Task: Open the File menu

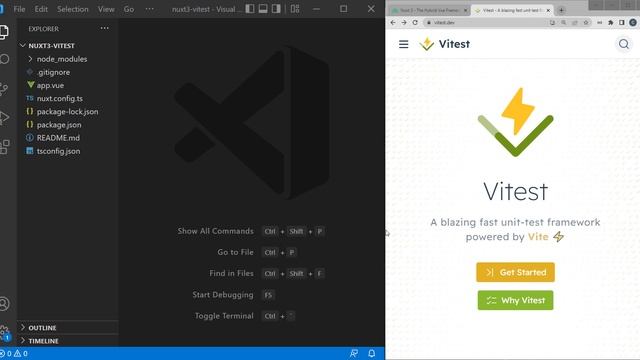Action: 19,9
